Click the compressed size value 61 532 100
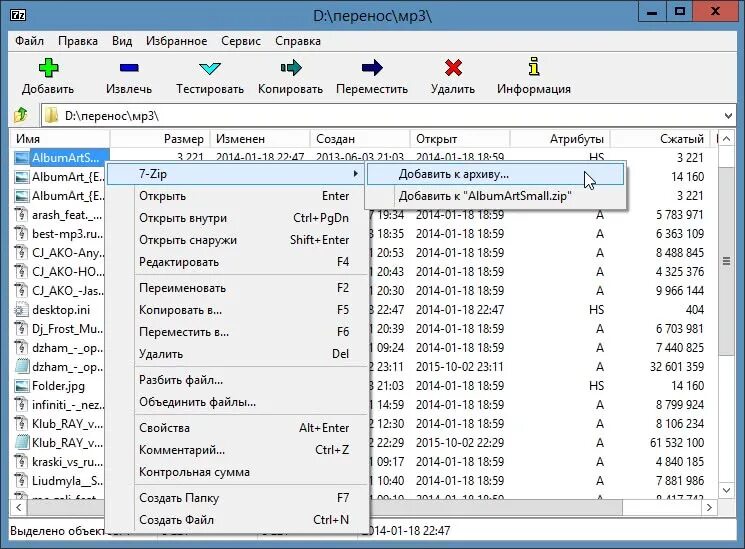 [x=677, y=443]
